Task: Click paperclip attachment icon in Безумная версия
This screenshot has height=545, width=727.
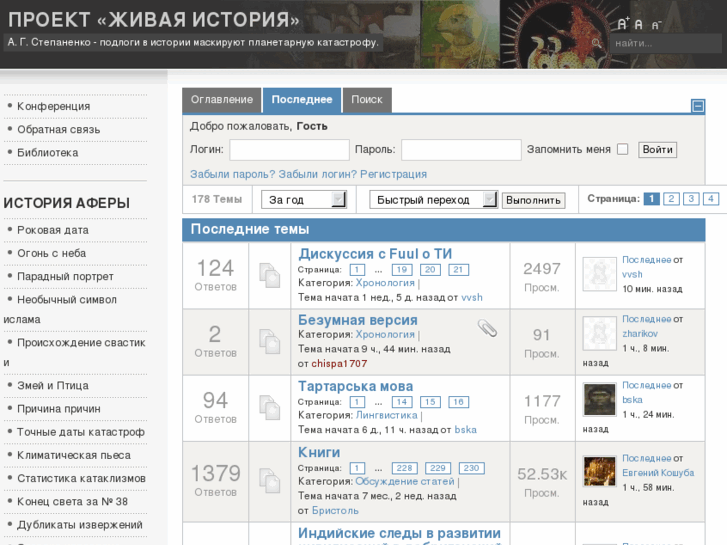Action: (x=487, y=328)
